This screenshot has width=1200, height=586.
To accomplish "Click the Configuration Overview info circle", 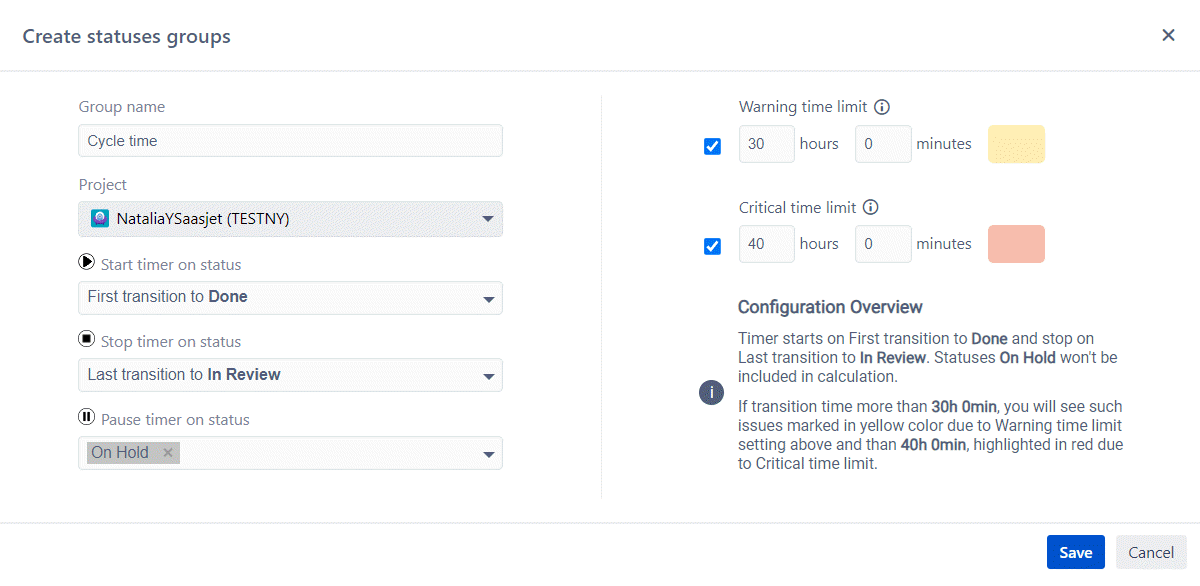I will [x=711, y=392].
